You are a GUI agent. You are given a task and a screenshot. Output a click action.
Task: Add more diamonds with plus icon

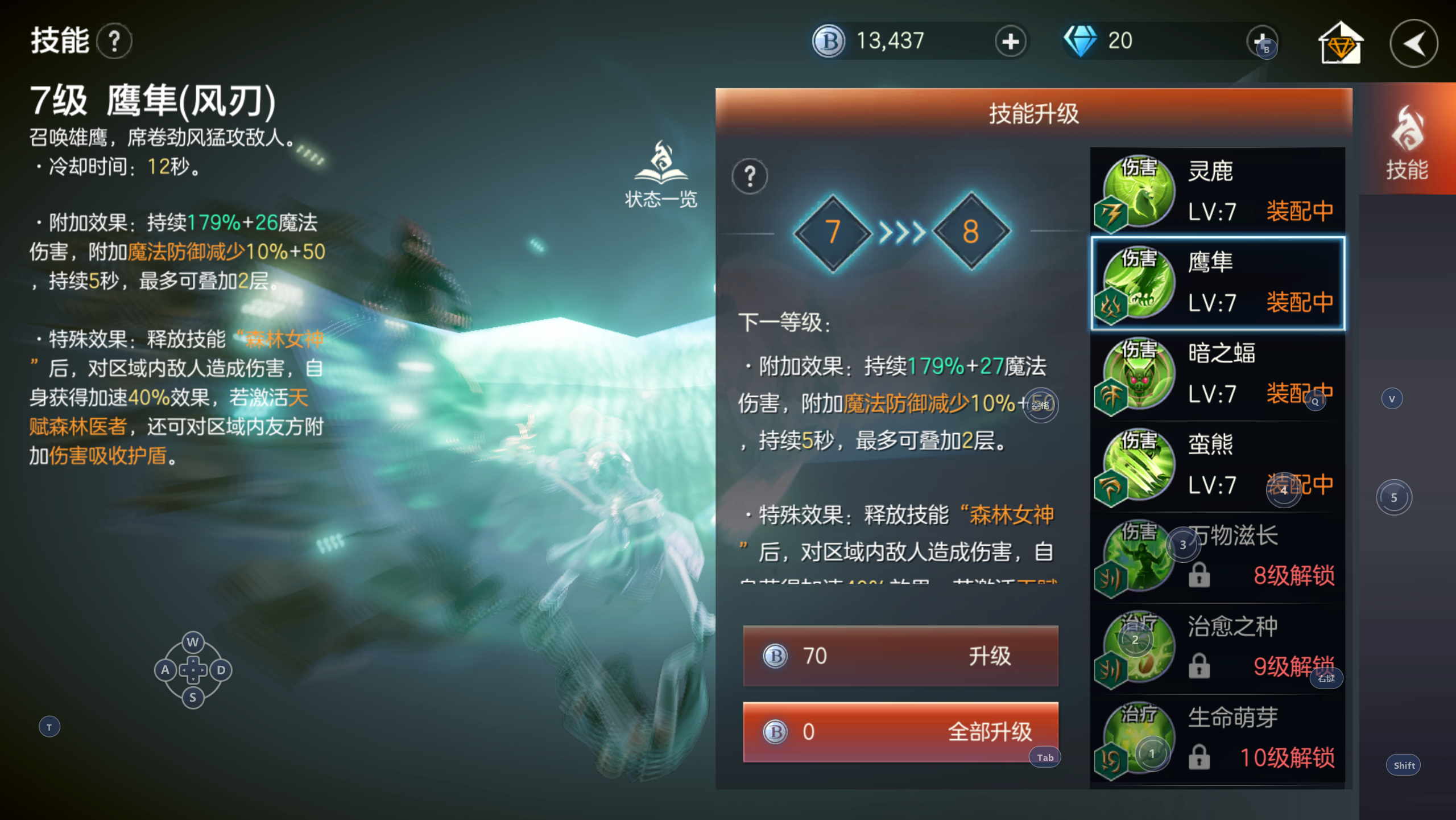1262,42
